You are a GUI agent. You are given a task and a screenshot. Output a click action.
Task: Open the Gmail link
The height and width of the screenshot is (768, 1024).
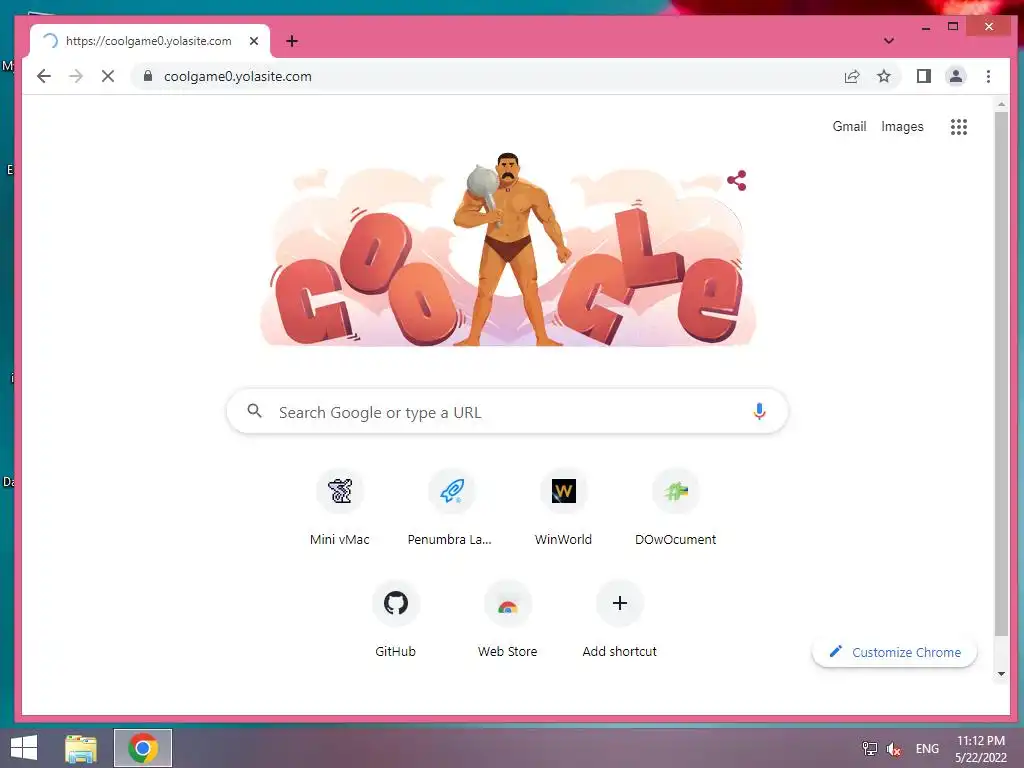pos(849,127)
